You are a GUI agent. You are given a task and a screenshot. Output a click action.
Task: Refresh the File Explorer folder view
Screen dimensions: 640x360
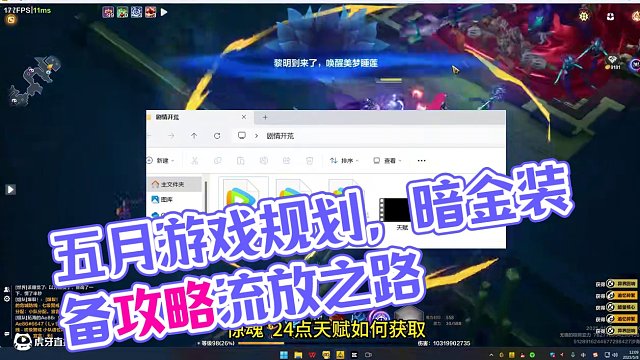click(217, 136)
